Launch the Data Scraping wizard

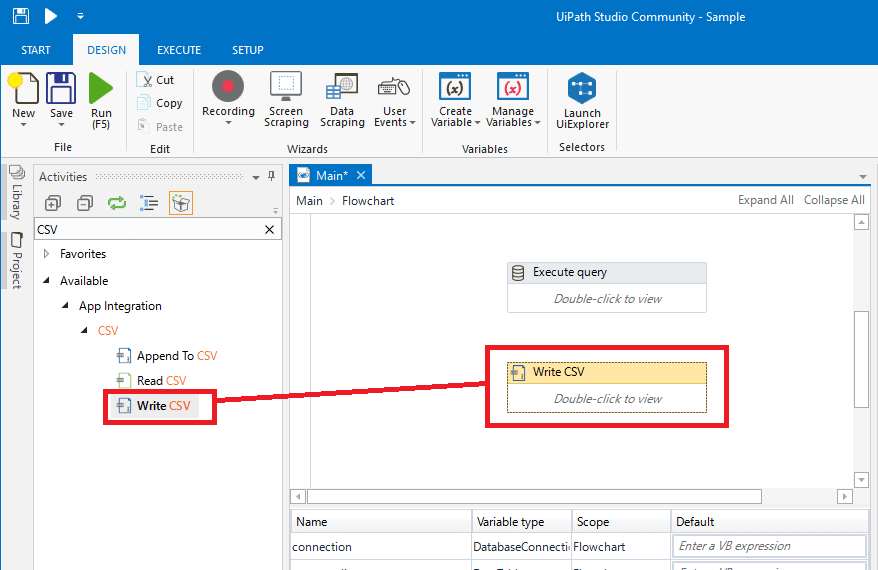pos(342,99)
